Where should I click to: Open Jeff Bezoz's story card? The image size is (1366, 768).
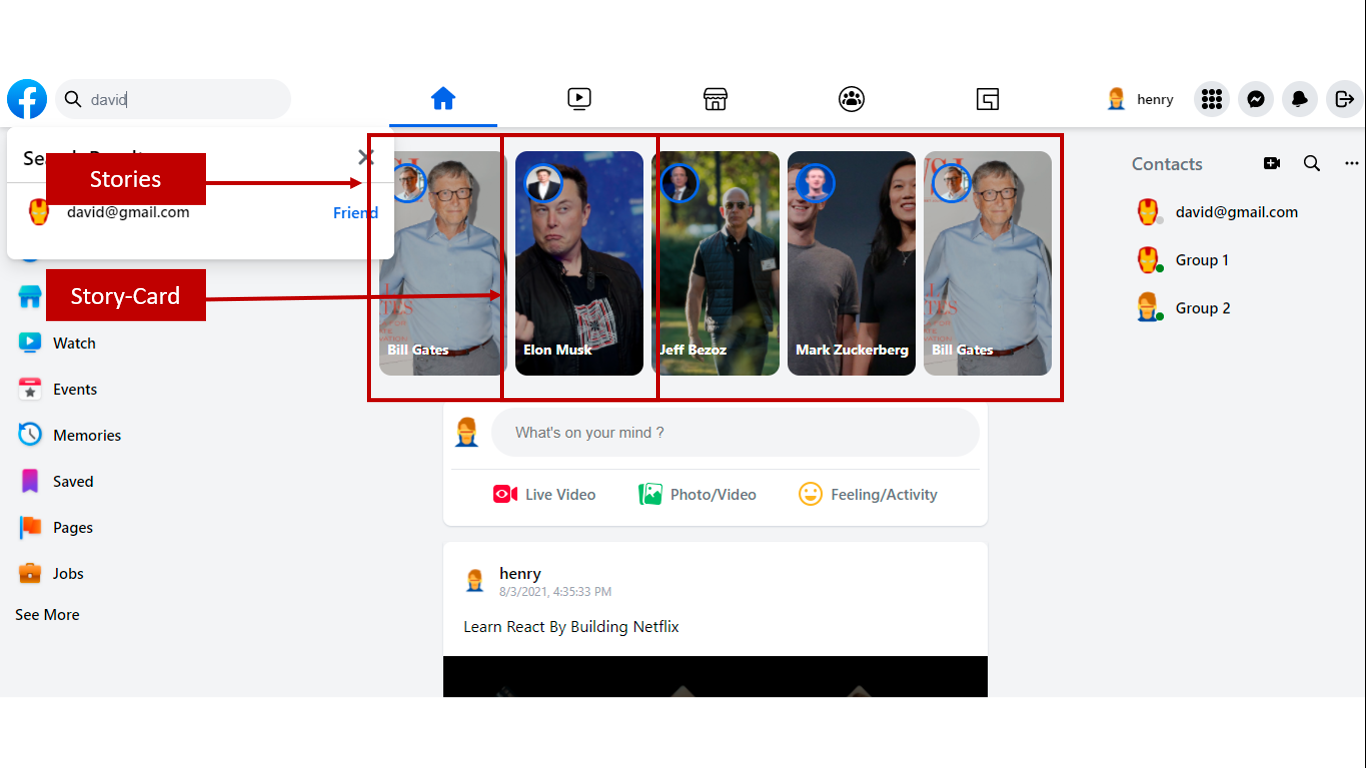tap(715, 263)
